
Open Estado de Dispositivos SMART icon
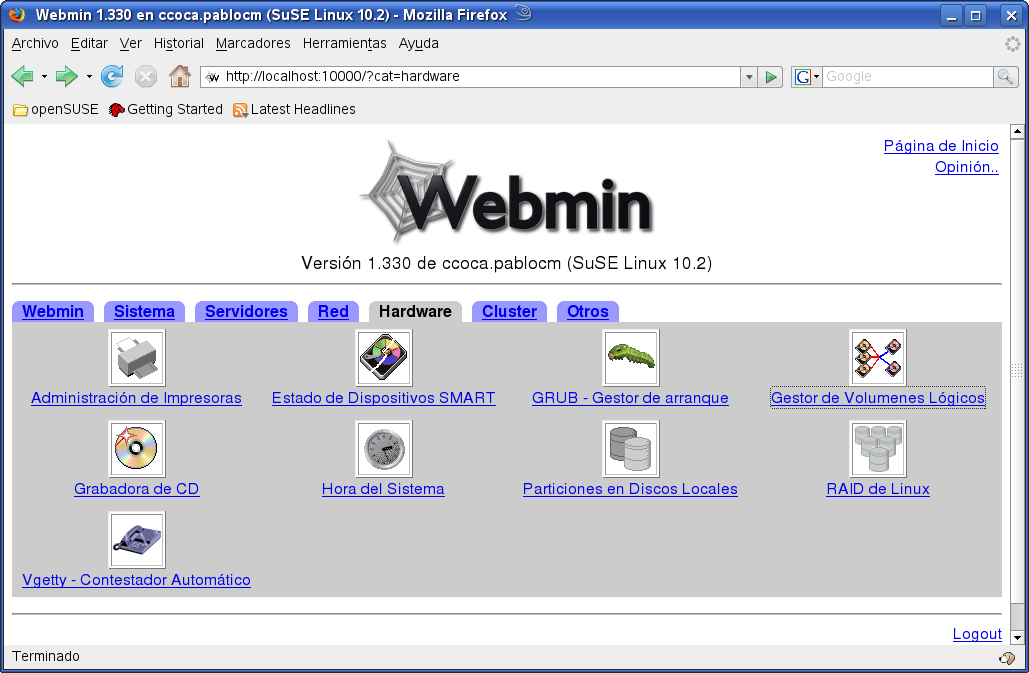pyautogui.click(x=383, y=357)
